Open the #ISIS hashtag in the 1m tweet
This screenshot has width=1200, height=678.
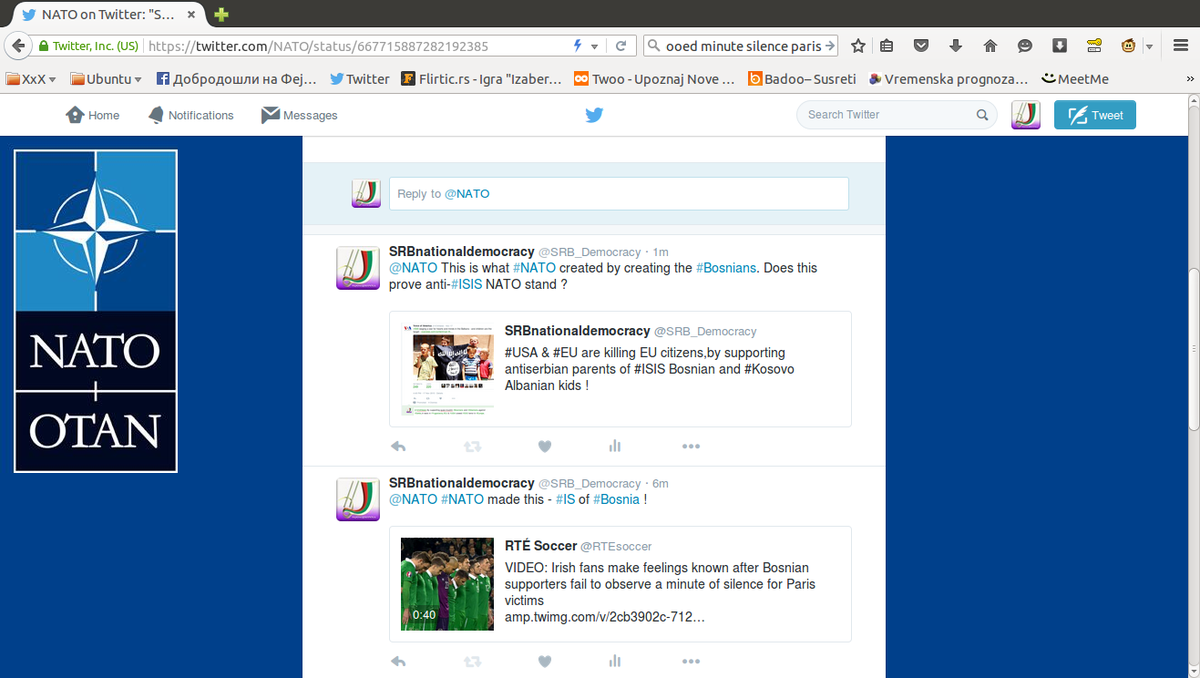pyautogui.click(x=466, y=285)
